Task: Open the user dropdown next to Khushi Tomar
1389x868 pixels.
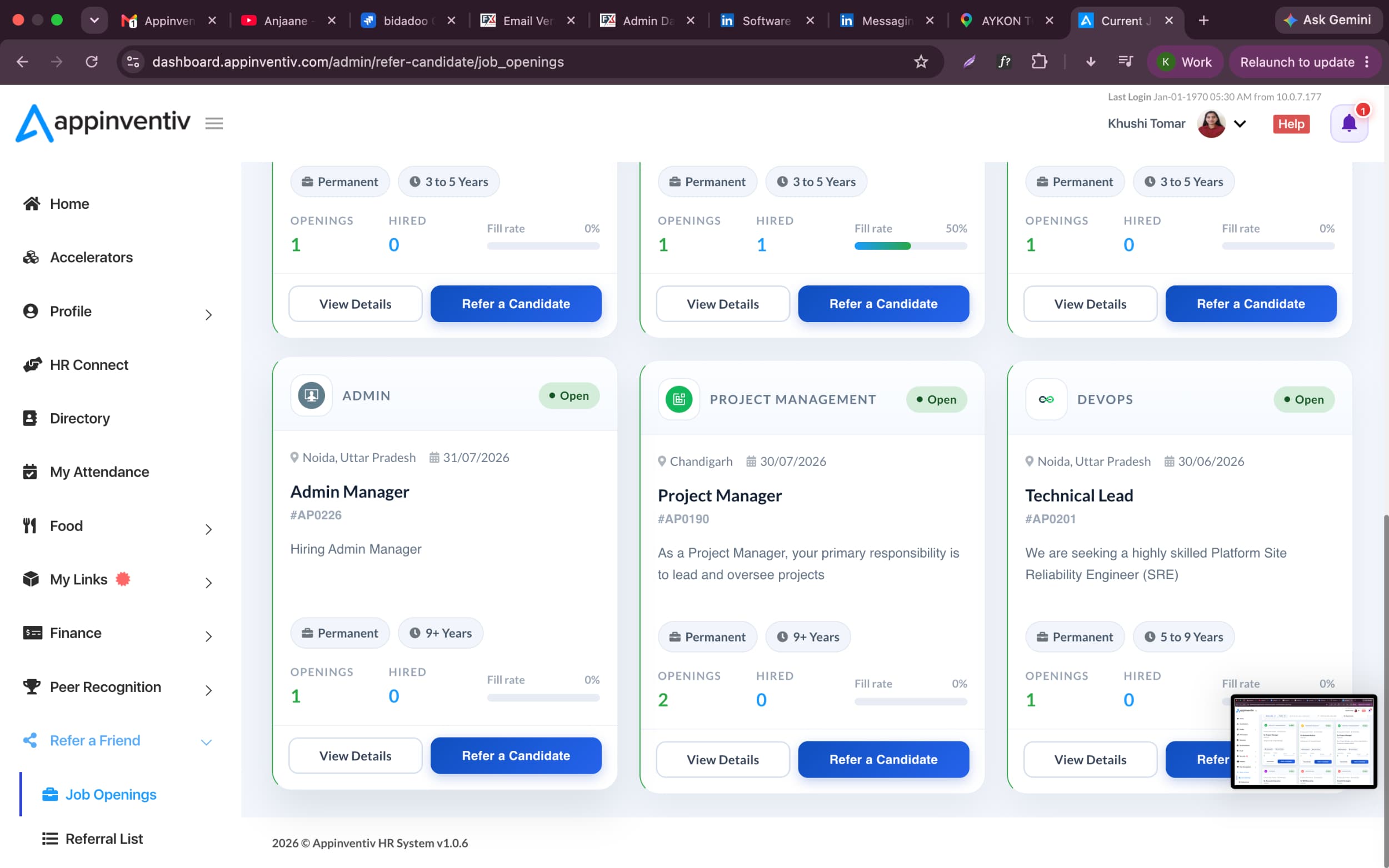Action: point(1240,123)
